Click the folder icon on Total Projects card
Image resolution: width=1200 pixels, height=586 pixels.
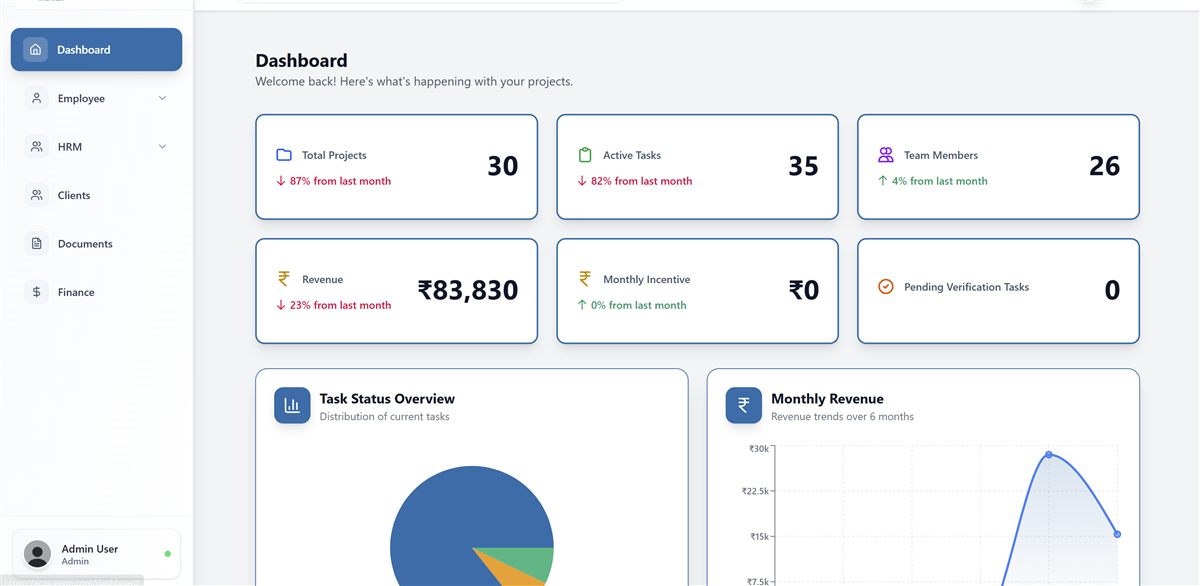[284, 155]
